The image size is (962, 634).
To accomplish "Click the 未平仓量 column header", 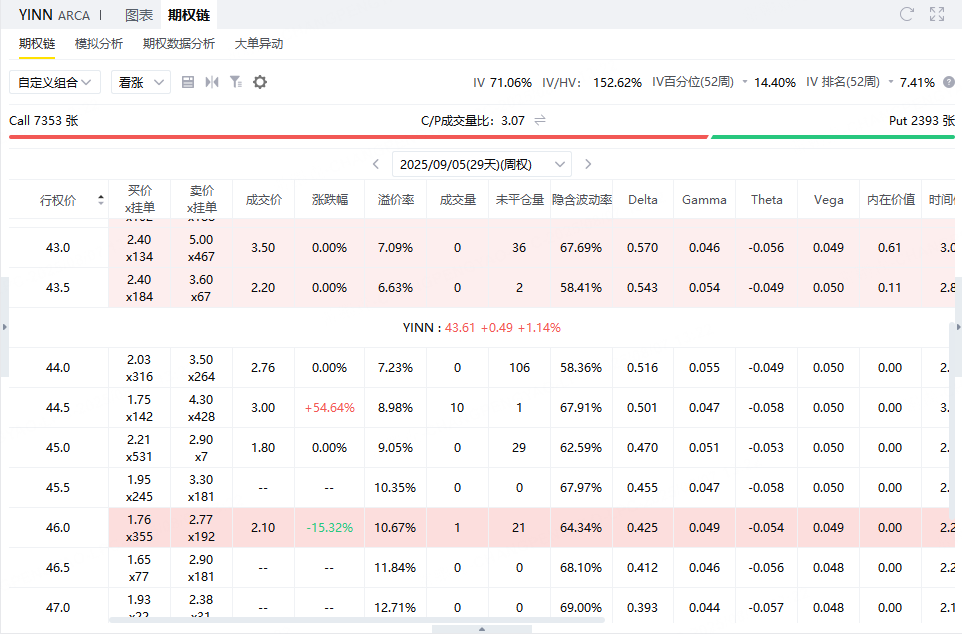I will click(520, 199).
